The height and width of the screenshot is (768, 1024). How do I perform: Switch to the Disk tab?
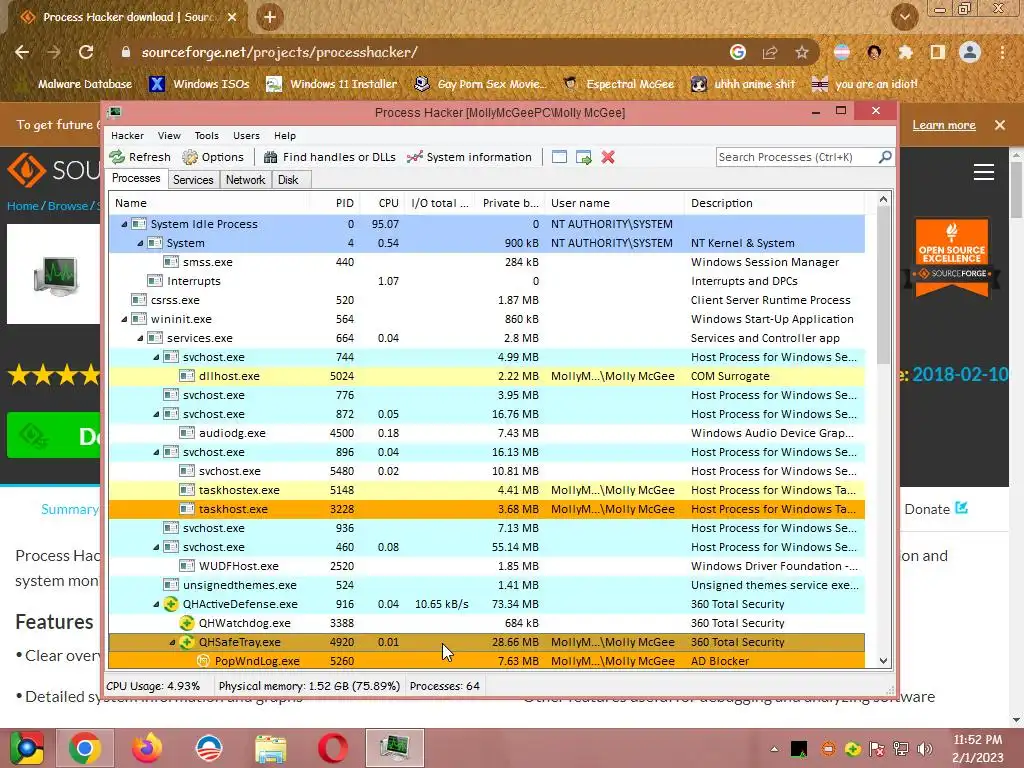click(x=288, y=180)
